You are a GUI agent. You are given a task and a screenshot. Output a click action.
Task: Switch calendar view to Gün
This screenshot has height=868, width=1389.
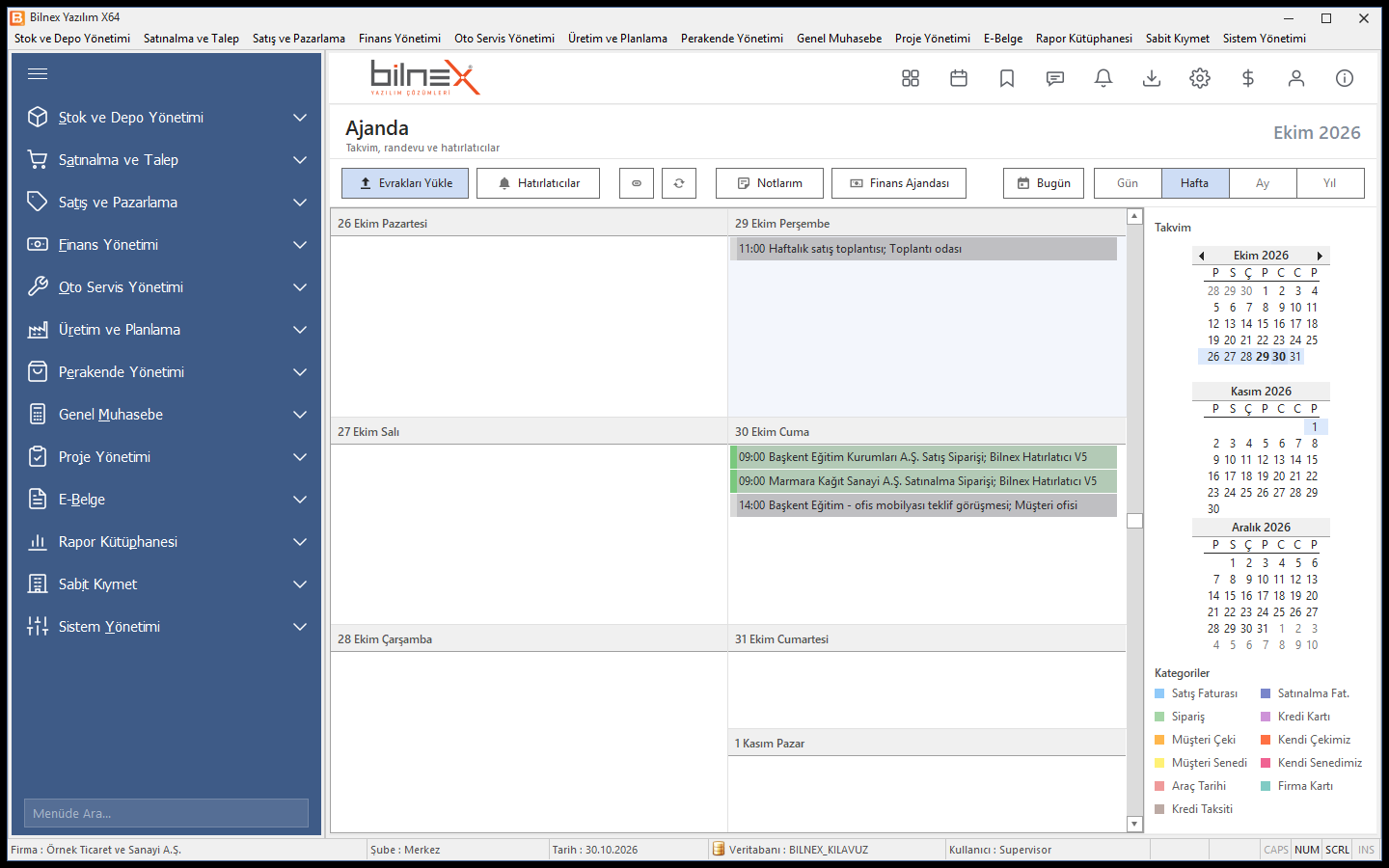click(1128, 183)
